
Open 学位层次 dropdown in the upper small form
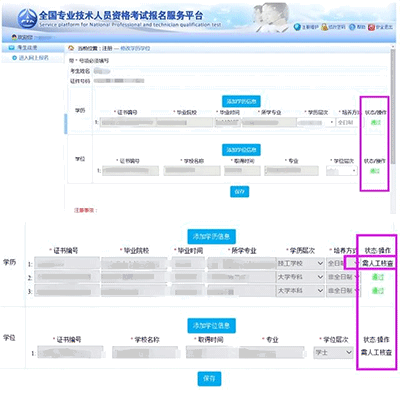(341, 171)
